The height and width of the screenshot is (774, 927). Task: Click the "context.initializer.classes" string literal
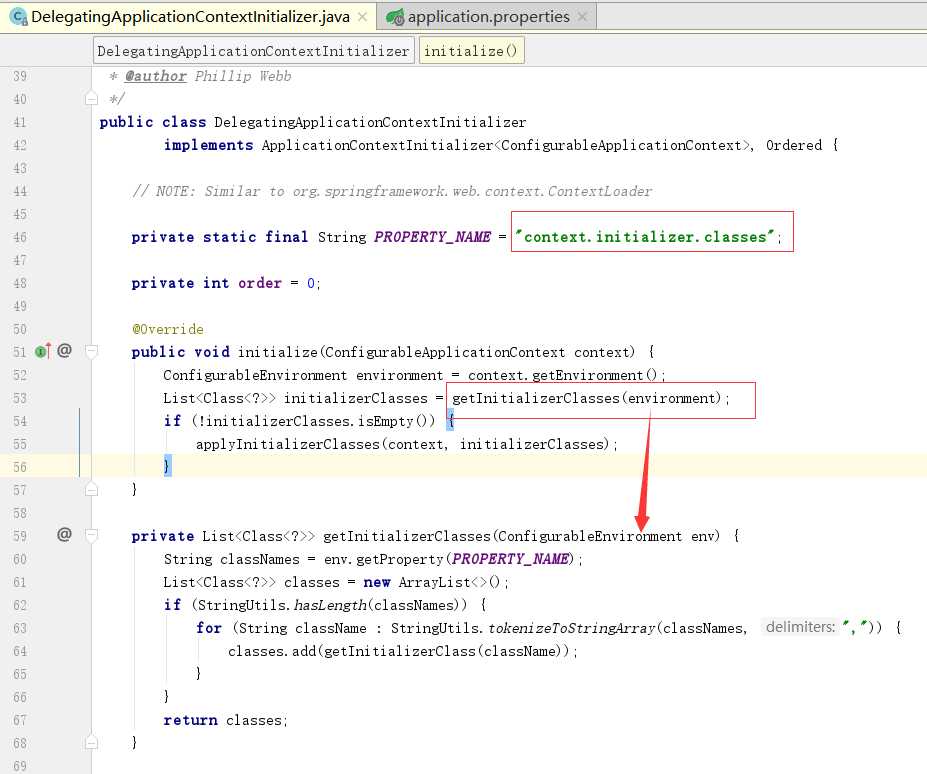point(644,237)
